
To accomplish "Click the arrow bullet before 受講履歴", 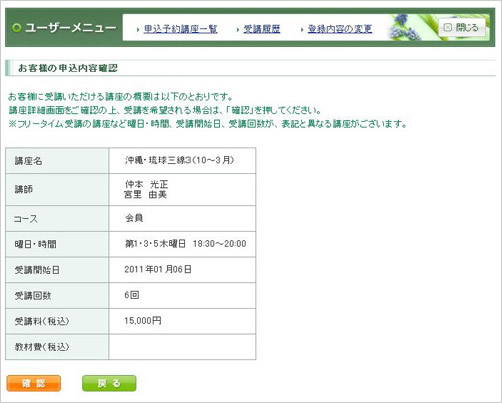I will click(x=237, y=30).
